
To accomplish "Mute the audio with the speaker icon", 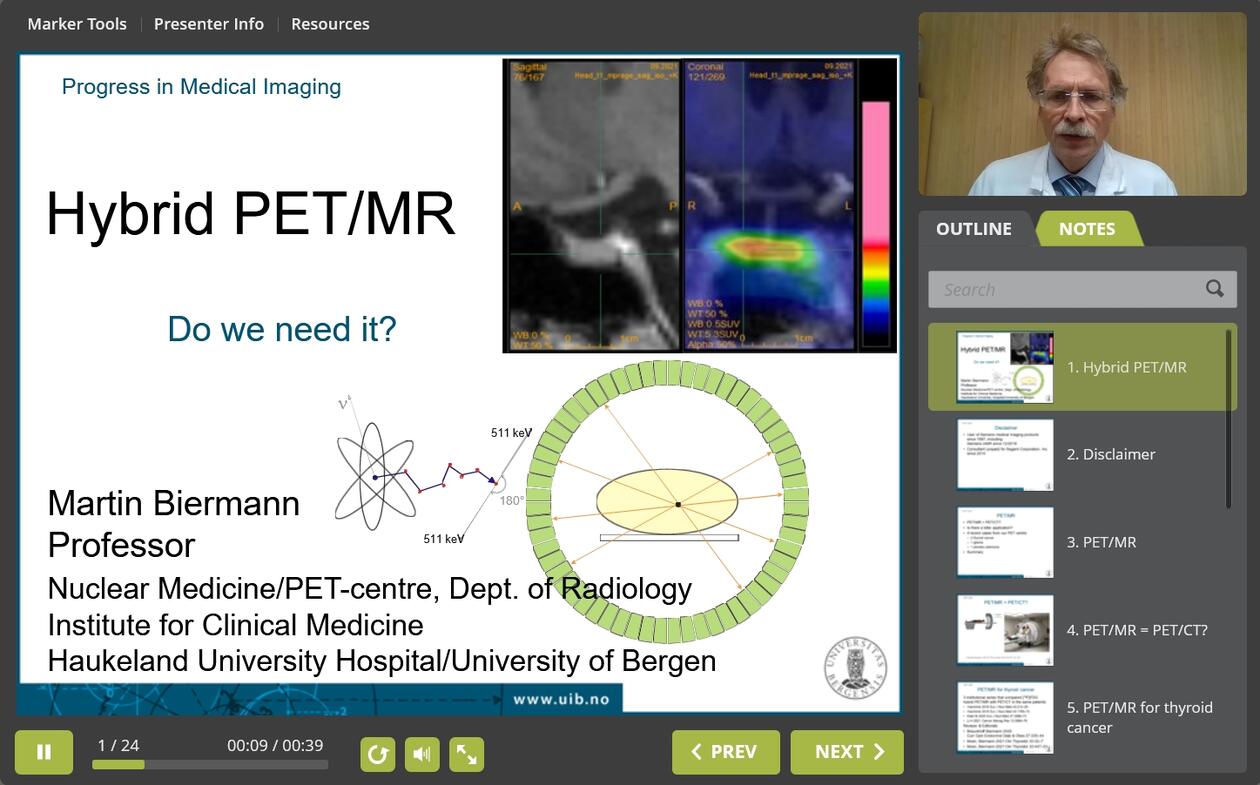I will pyautogui.click(x=422, y=753).
